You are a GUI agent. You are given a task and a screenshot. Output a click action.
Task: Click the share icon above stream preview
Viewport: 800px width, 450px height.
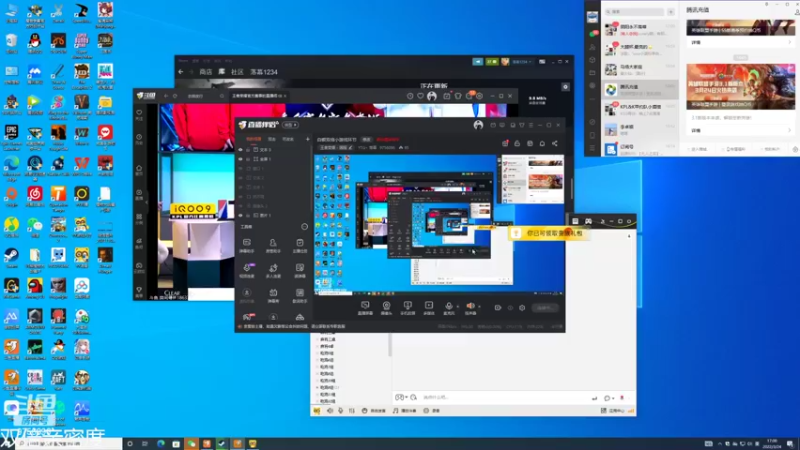(555, 143)
